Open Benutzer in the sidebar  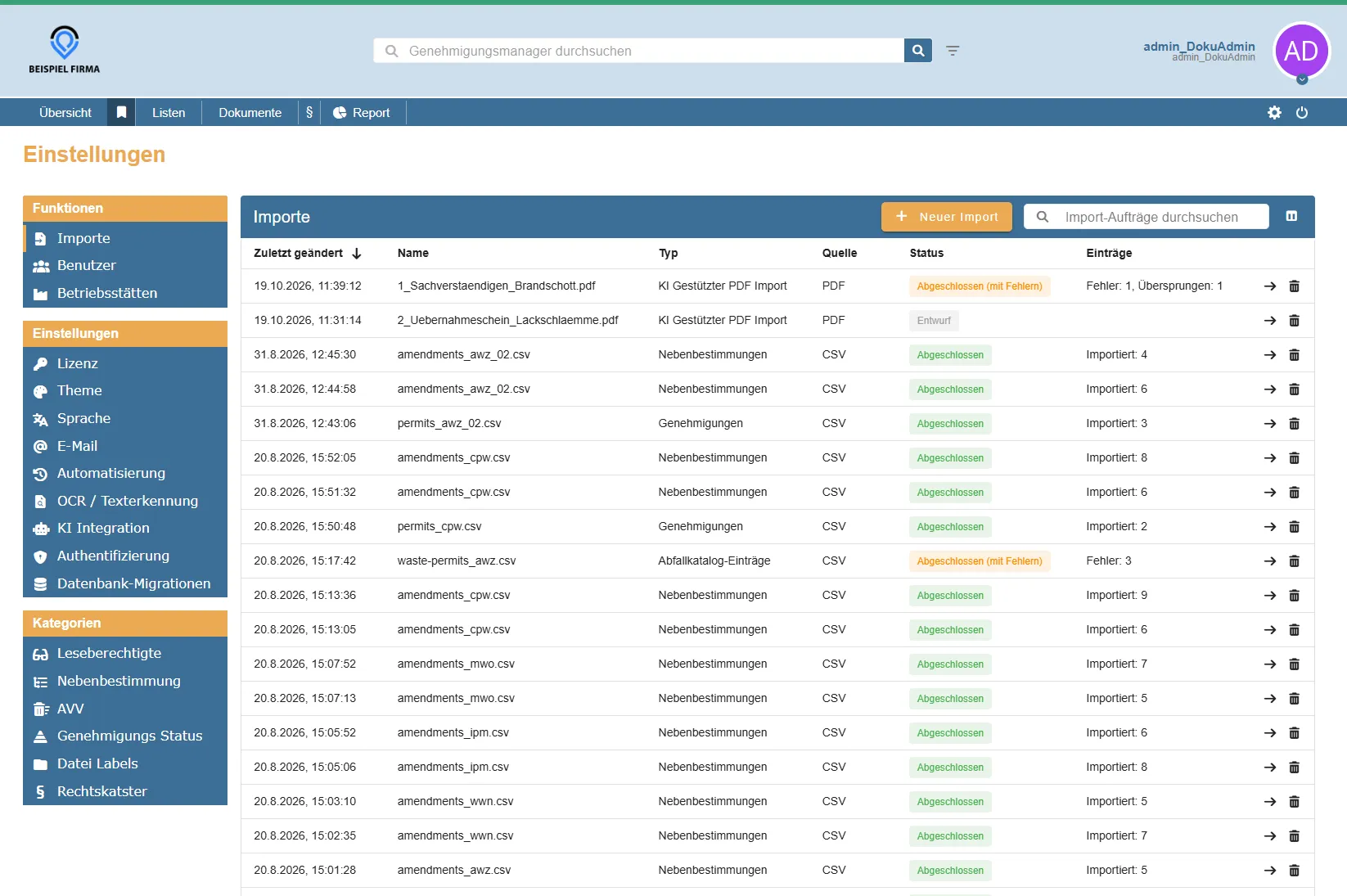(x=125, y=266)
